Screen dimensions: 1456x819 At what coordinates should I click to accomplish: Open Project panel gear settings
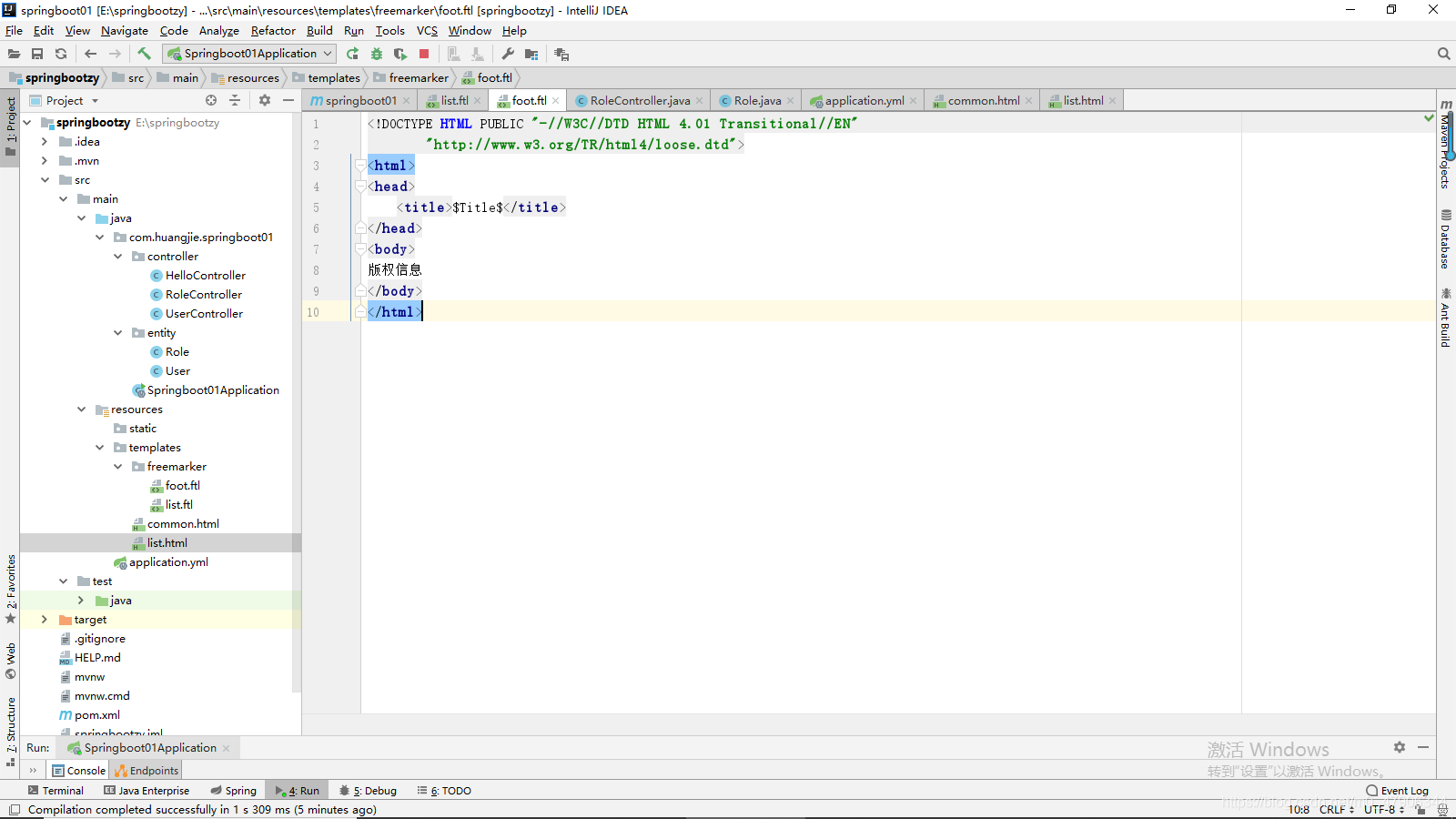point(265,100)
